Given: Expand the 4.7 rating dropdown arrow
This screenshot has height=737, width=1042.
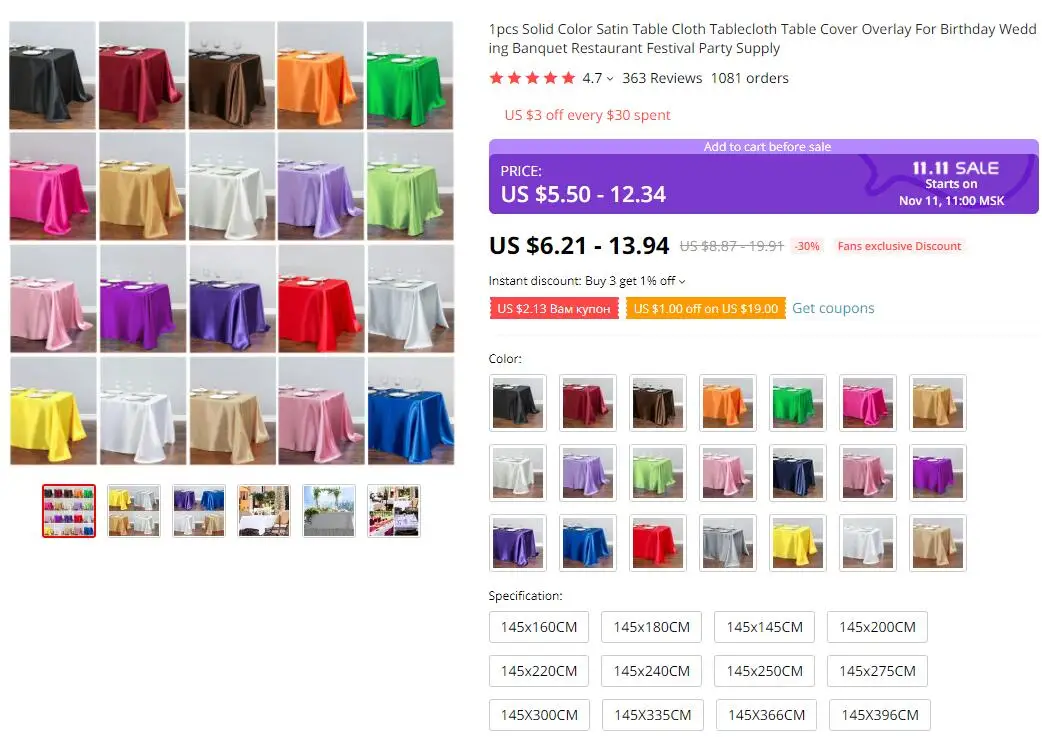Looking at the screenshot, I should tap(610, 79).
